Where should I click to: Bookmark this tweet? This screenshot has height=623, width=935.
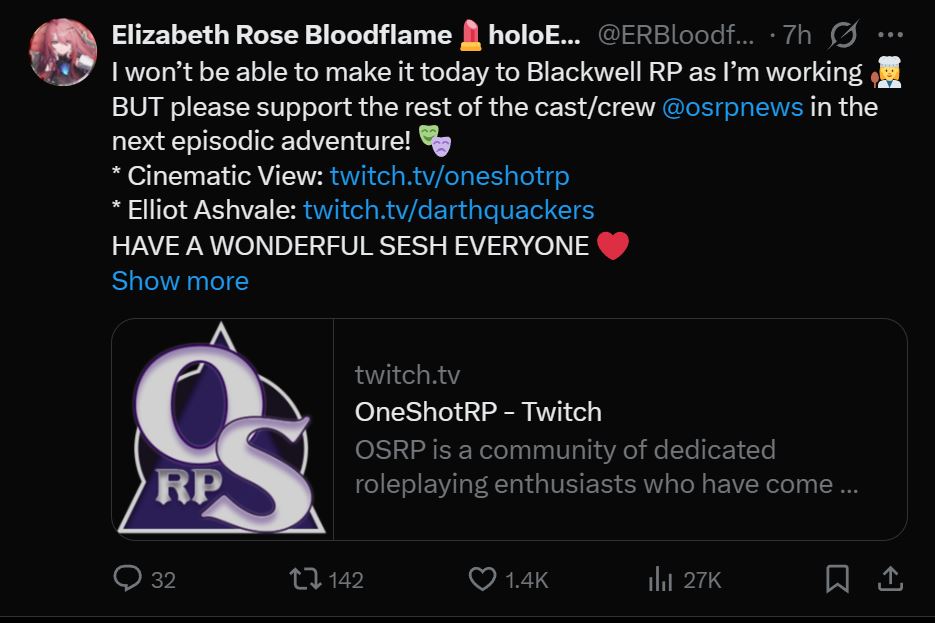click(838, 578)
